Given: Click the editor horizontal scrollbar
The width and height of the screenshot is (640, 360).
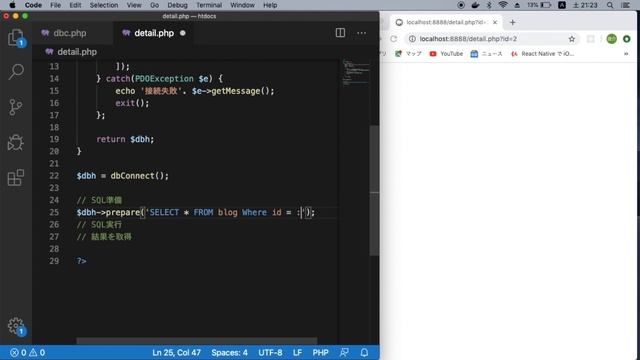Looking at the screenshot, I should pyautogui.click(x=197, y=340).
